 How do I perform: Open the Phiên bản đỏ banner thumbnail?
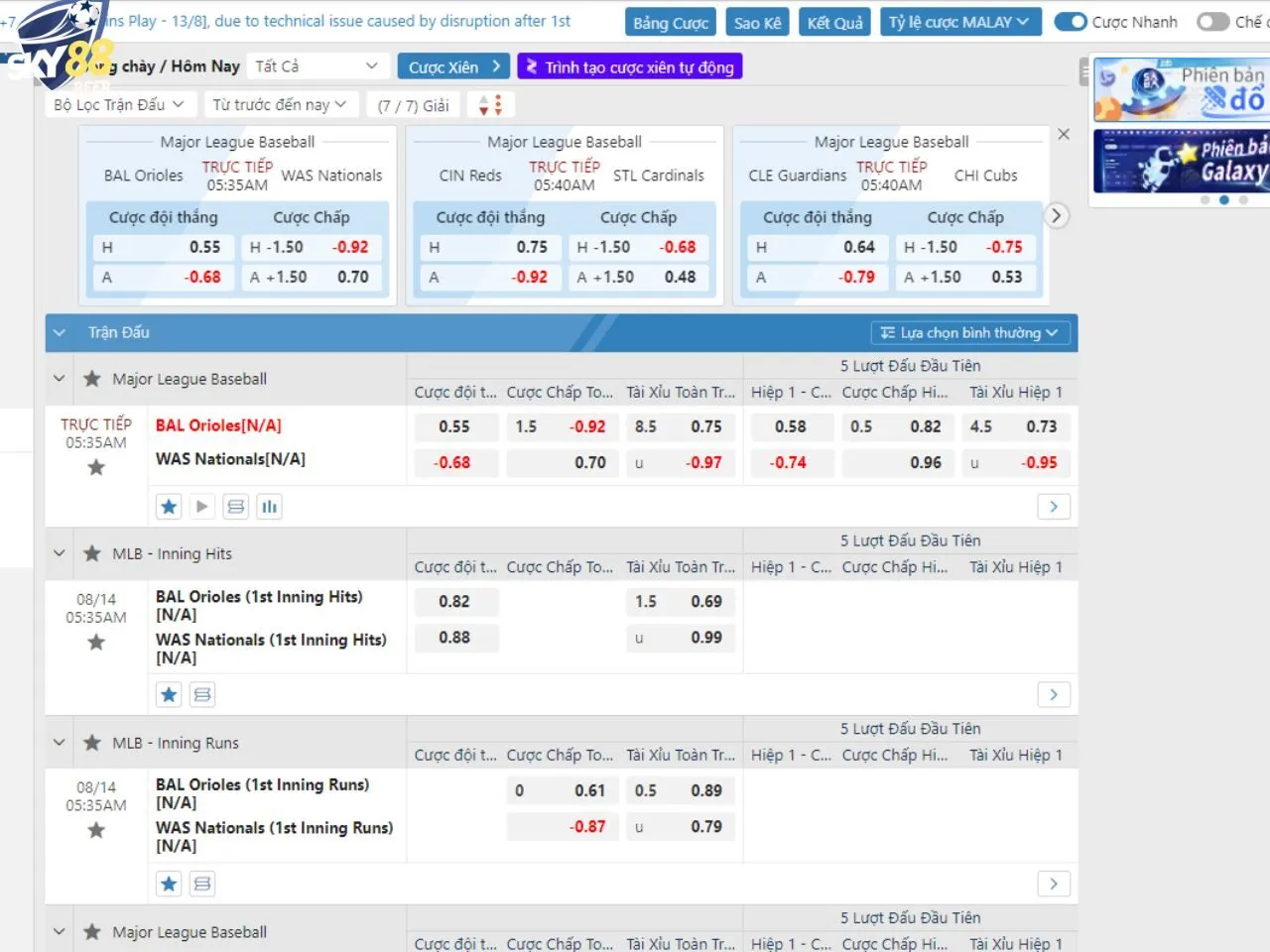coord(1182,89)
